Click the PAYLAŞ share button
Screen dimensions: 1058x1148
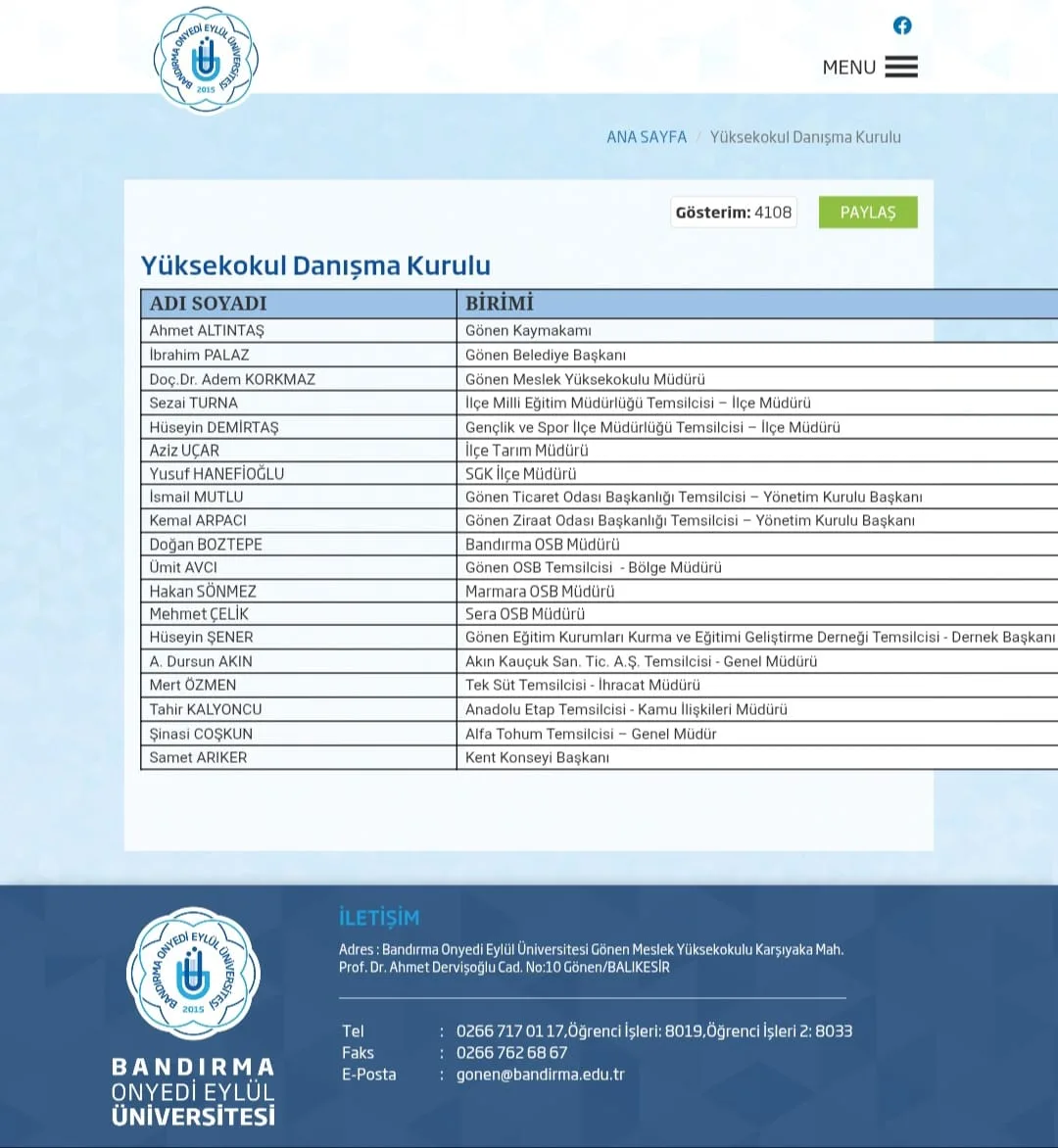coord(868,213)
